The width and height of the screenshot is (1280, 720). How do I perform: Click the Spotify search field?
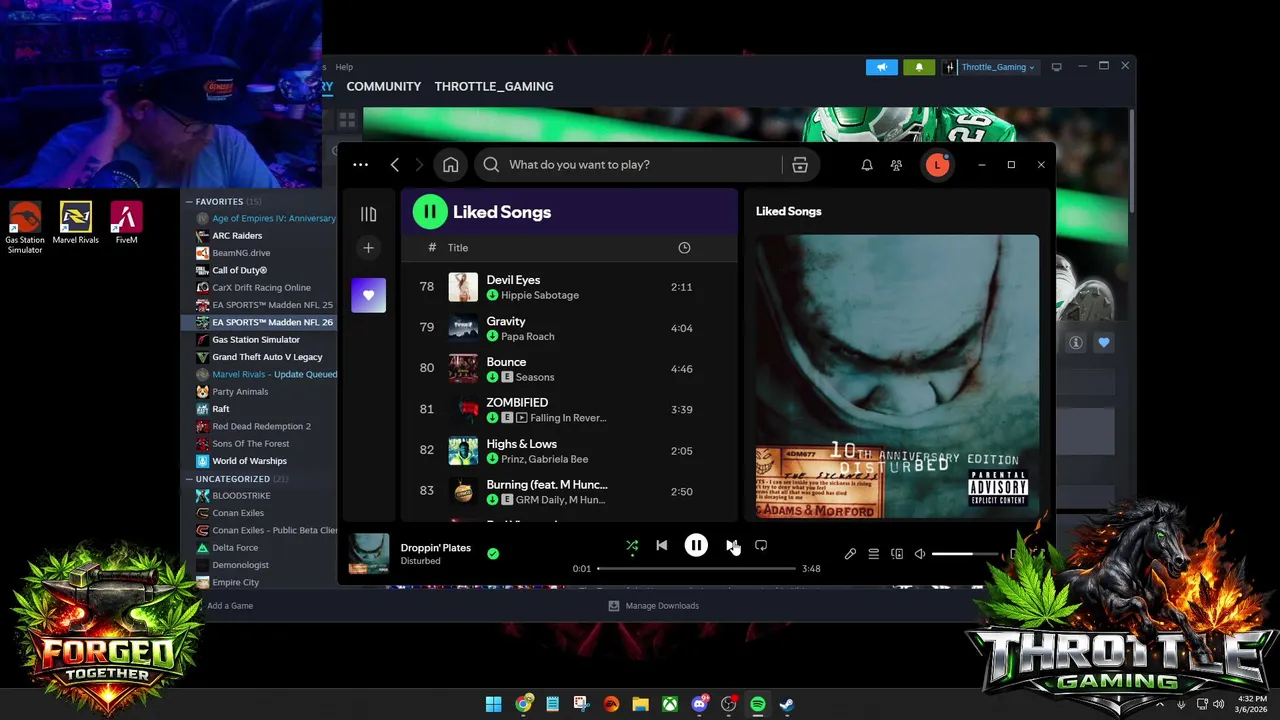[x=628, y=165]
